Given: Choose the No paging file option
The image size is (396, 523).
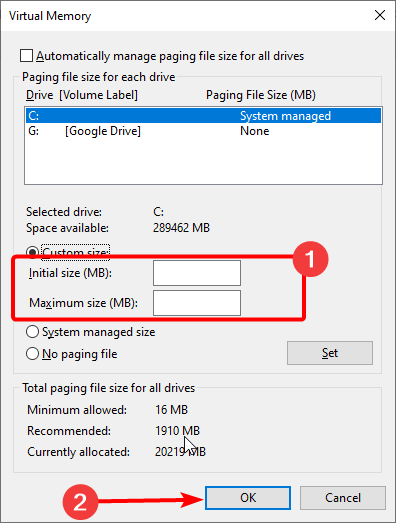Looking at the screenshot, I should (32, 354).
